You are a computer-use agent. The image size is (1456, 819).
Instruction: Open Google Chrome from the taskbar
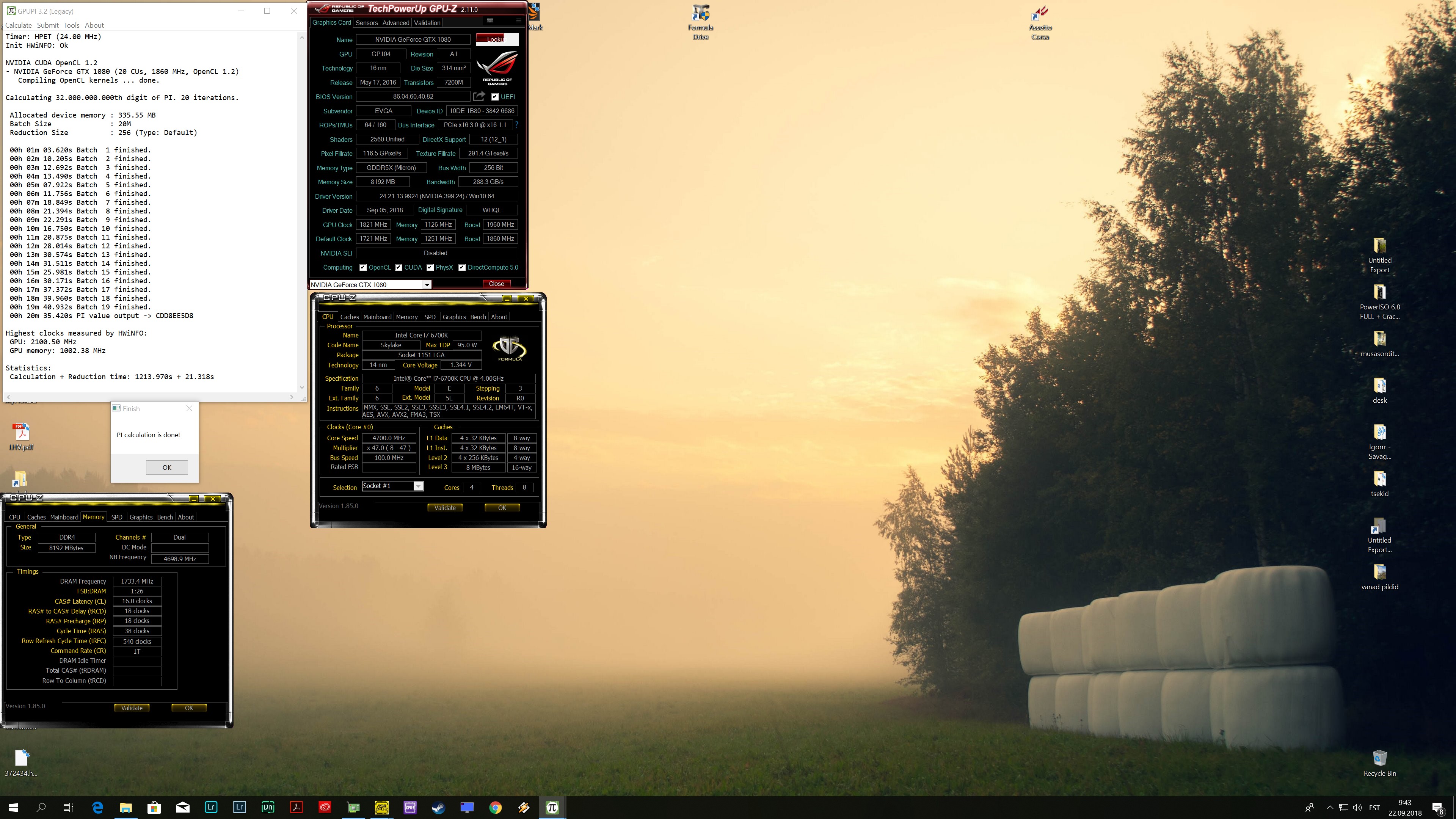[x=495, y=807]
